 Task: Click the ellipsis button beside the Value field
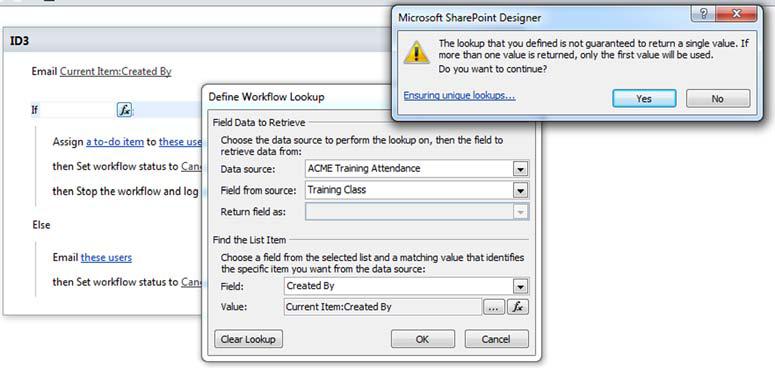[493, 307]
